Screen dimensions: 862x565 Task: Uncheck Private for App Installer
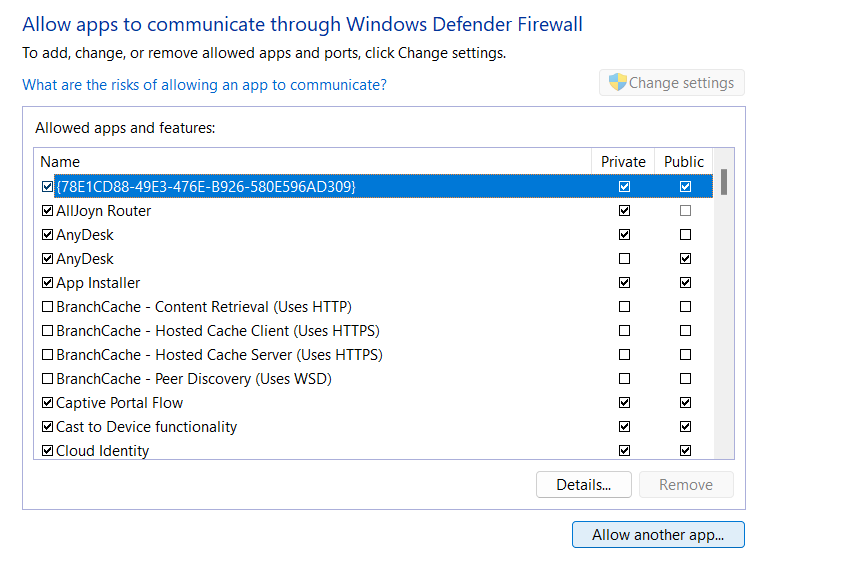tap(625, 283)
